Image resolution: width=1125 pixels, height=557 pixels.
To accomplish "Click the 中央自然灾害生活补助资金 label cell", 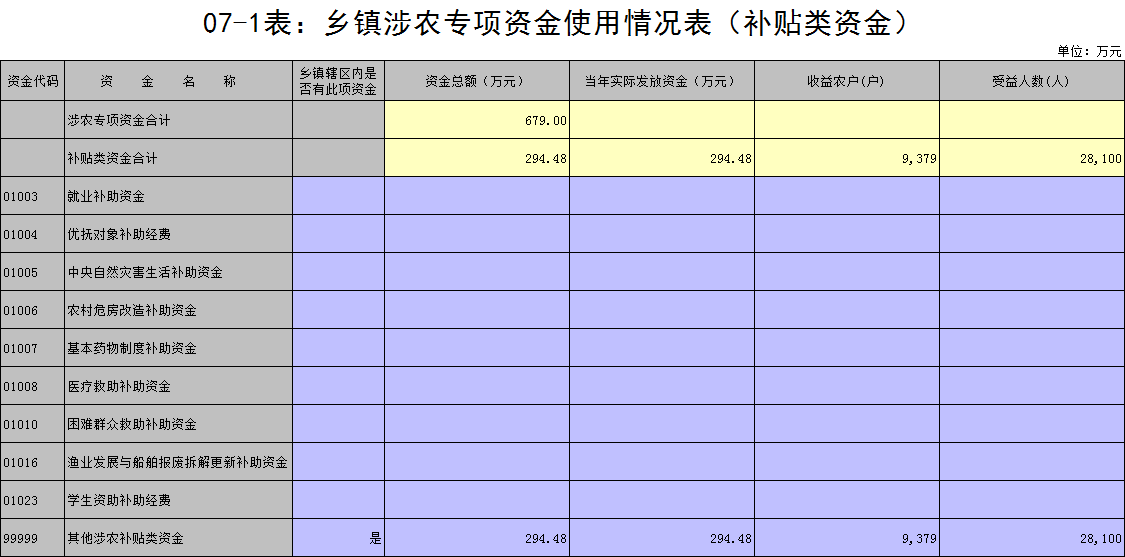I will click(178, 272).
